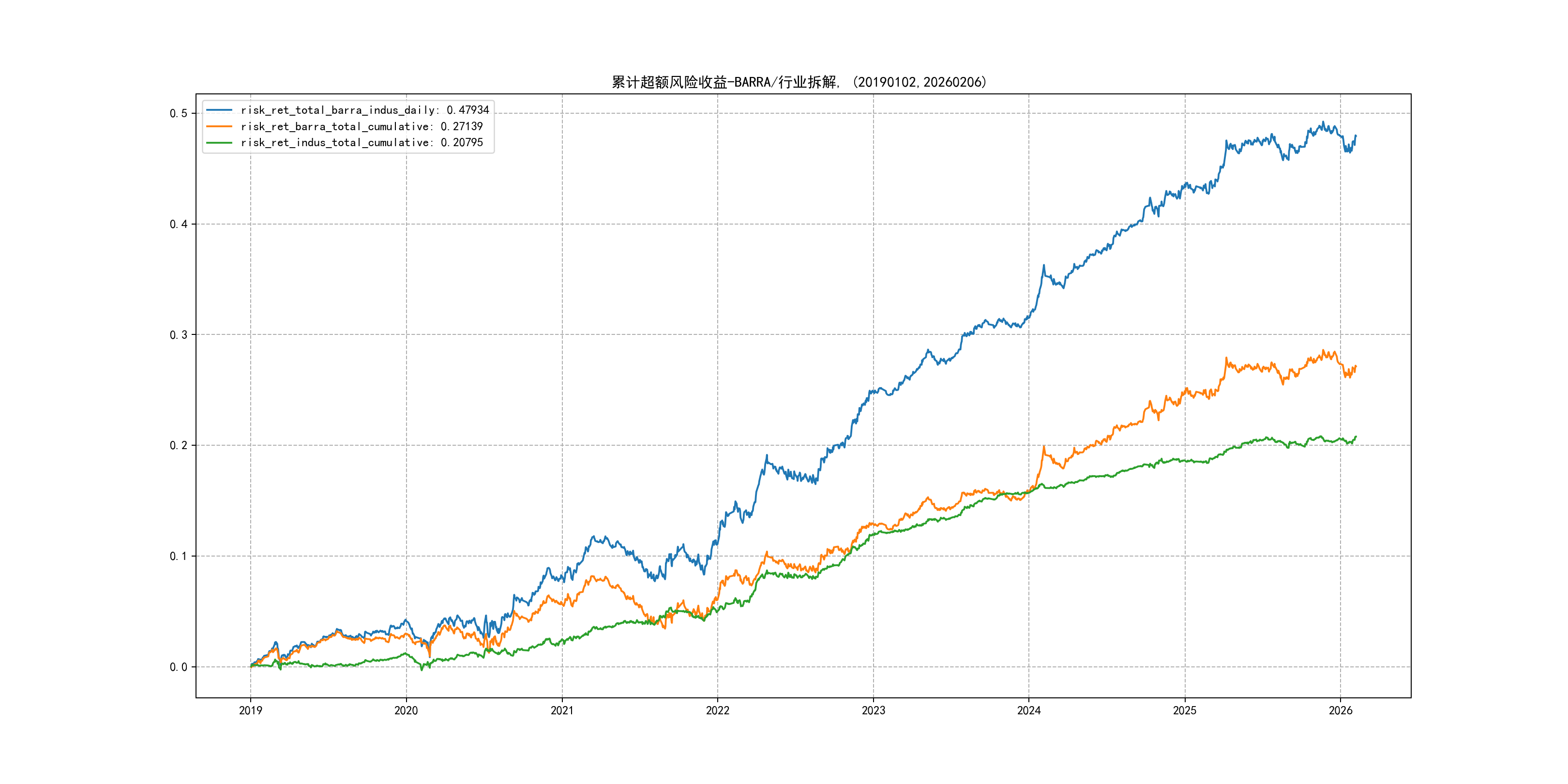Click the 0.5 y-axis tick label
This screenshot has height=784, width=1568.
click(x=179, y=113)
